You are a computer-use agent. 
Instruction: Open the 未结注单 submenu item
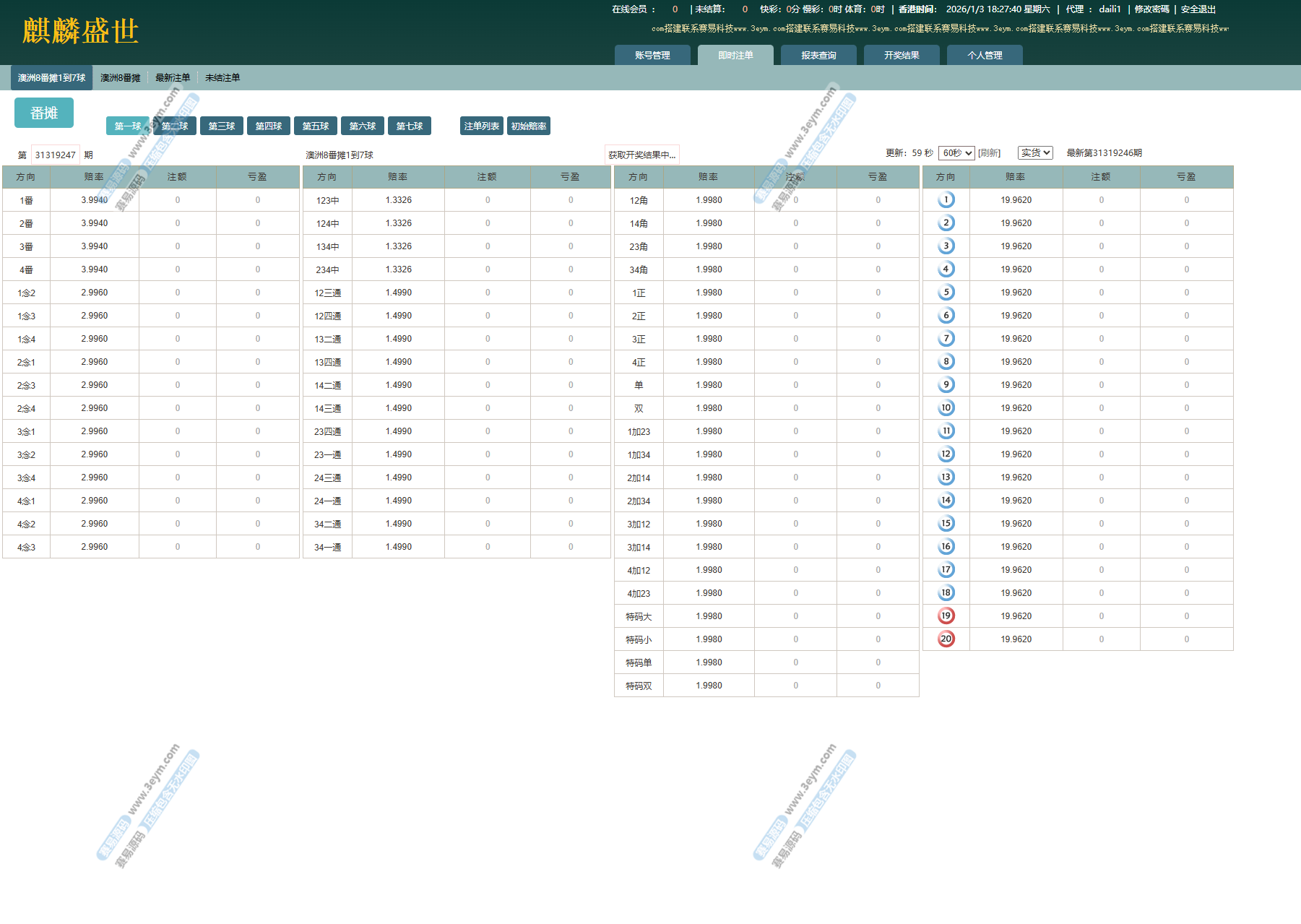click(x=222, y=78)
